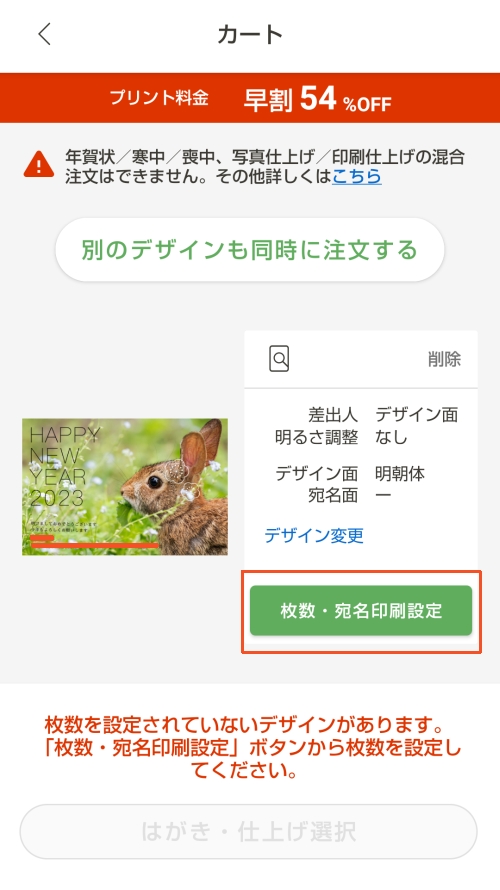Open the デザイン変更 link

tap(314, 535)
